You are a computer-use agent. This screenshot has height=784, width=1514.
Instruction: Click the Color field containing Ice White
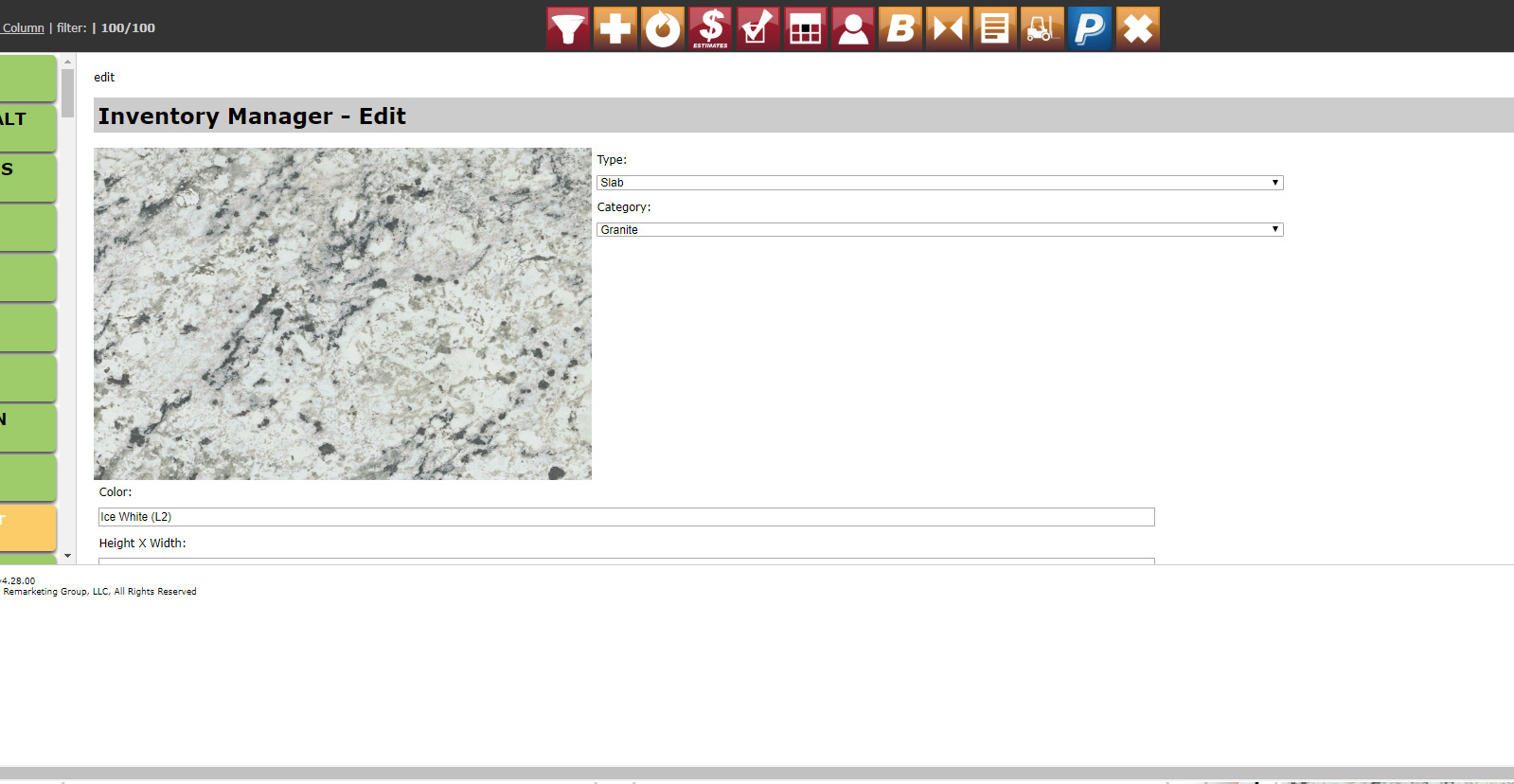tap(626, 517)
